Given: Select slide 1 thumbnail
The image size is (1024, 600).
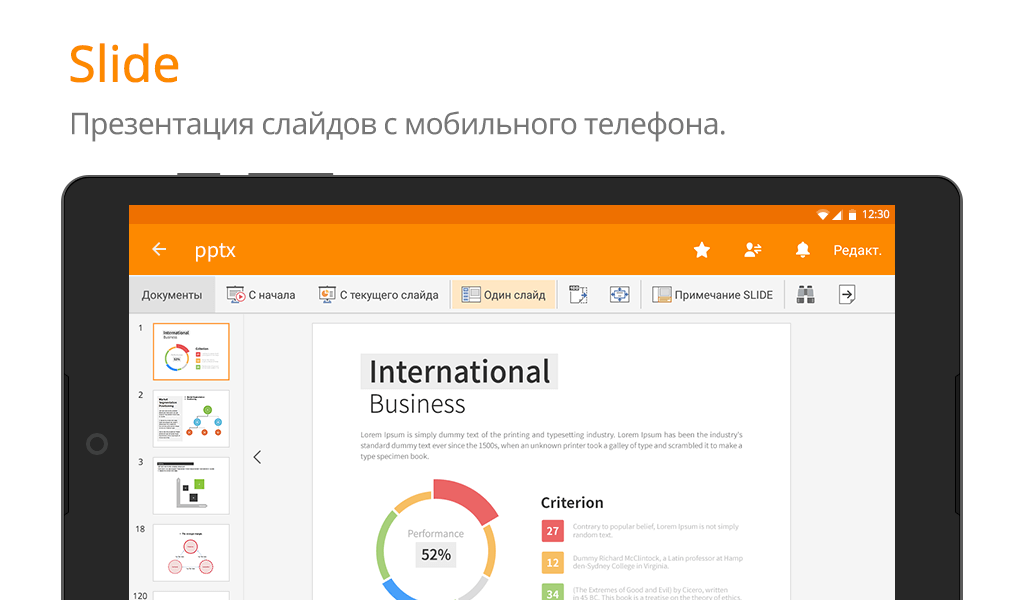Looking at the screenshot, I should point(191,352).
